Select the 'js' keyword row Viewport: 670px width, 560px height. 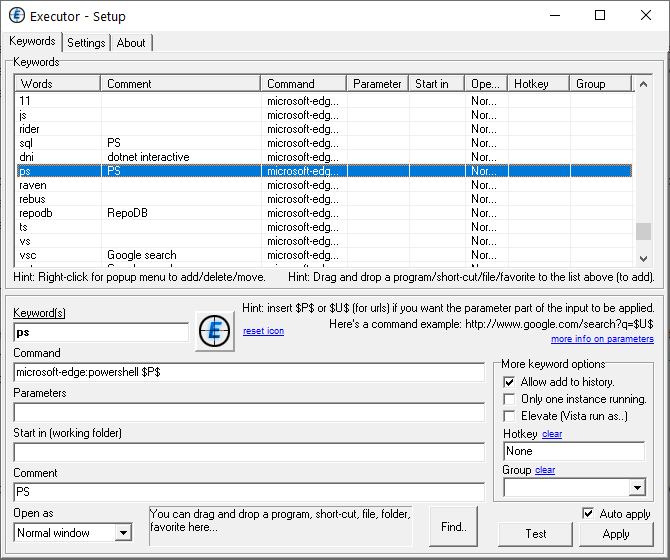click(x=324, y=115)
